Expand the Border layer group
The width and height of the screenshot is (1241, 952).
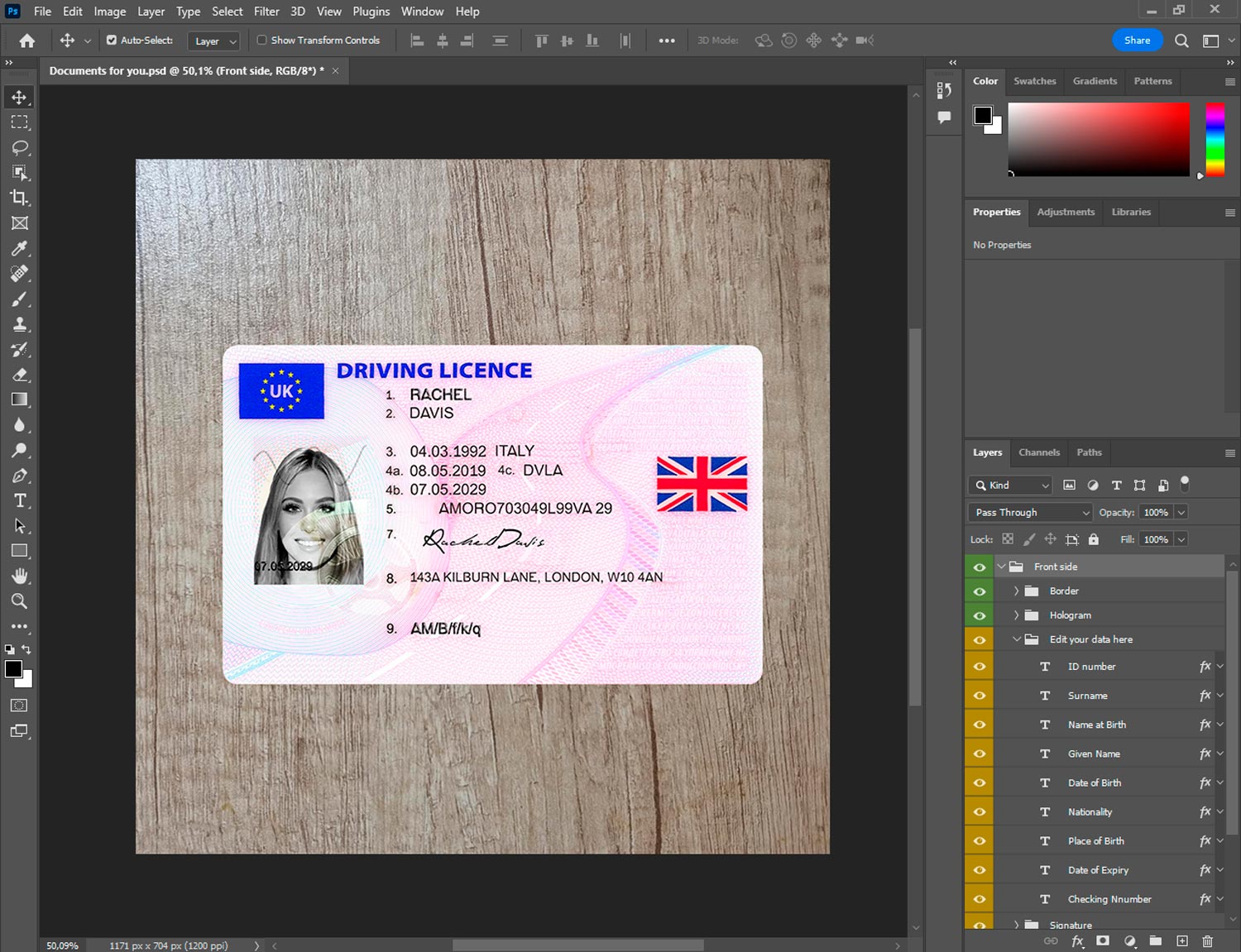[x=1016, y=591]
